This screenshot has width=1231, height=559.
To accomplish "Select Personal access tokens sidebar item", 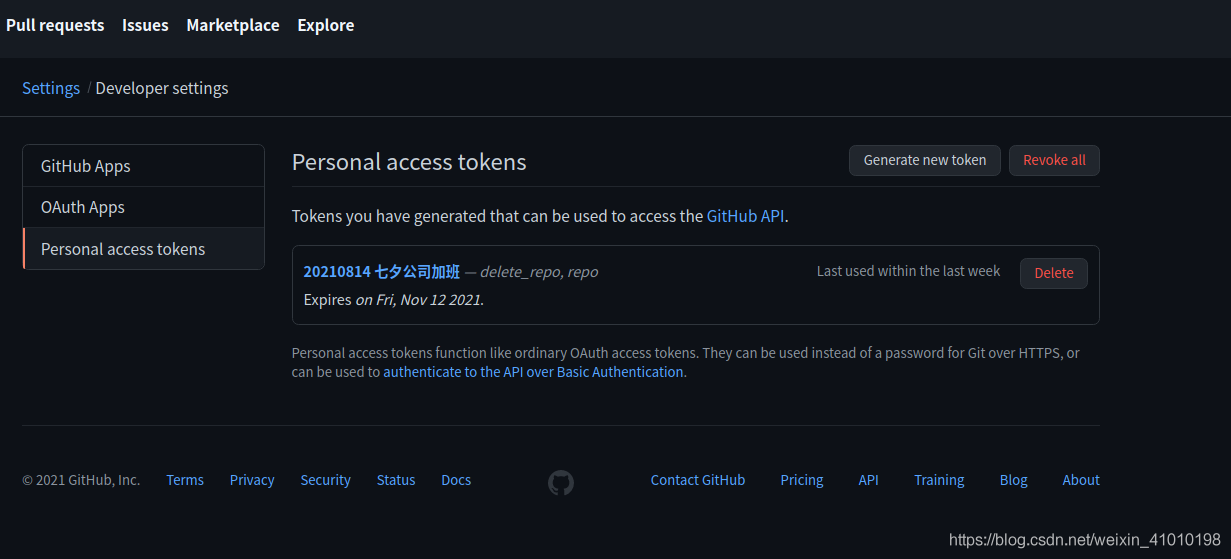I will pyautogui.click(x=144, y=249).
